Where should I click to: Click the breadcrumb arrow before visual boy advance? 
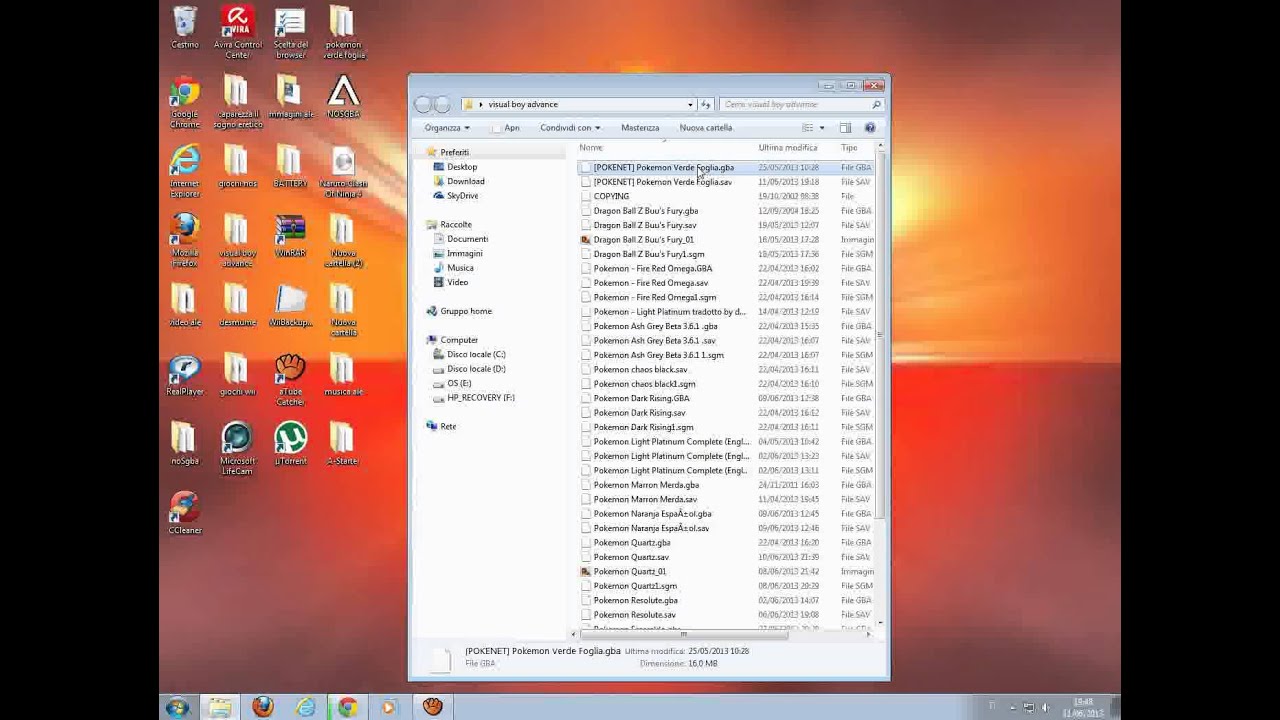coord(481,104)
